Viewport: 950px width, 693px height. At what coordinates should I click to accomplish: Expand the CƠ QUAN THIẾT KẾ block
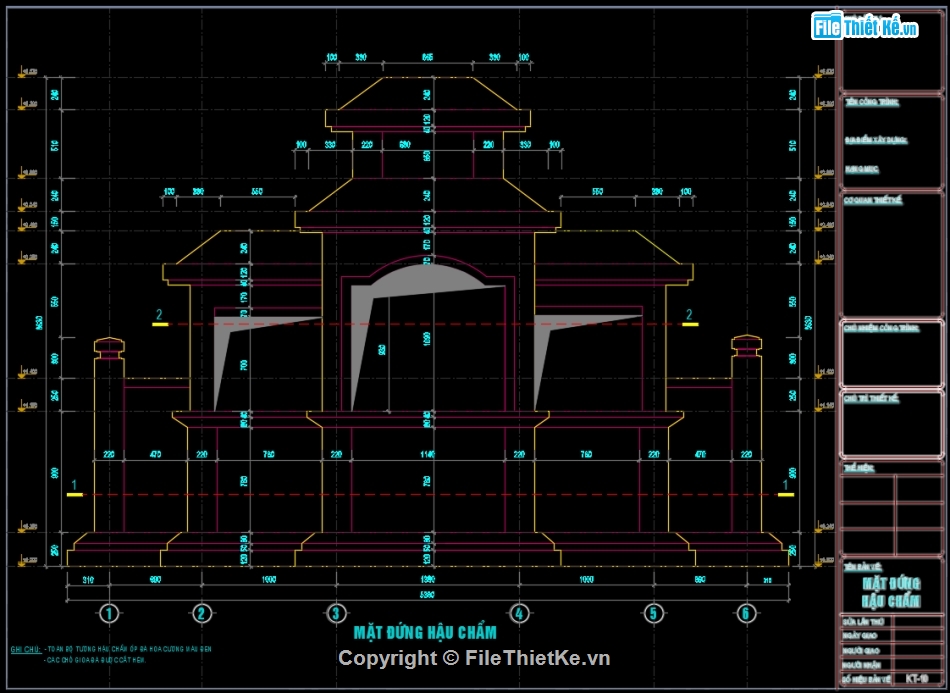coord(875,200)
